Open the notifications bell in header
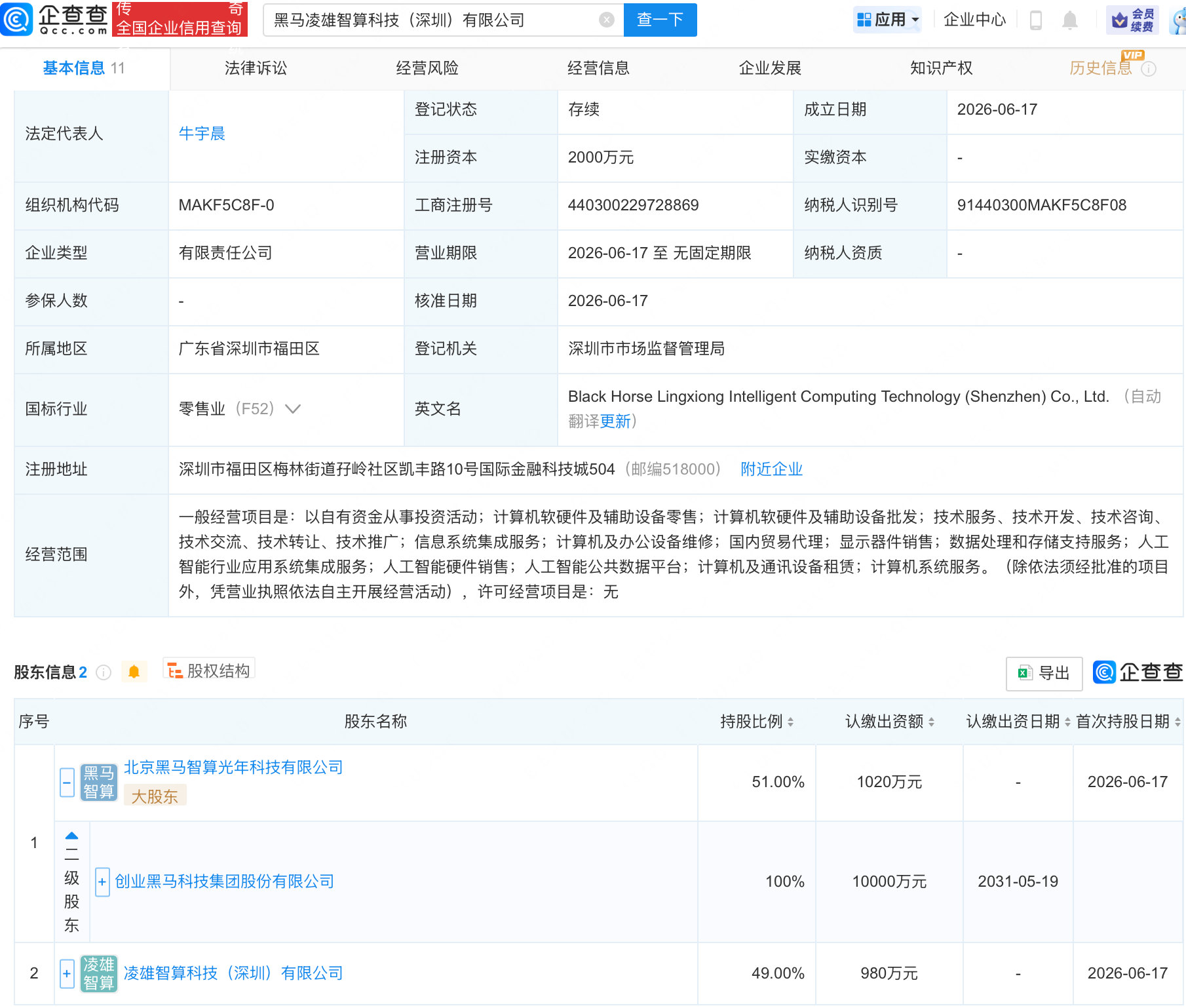The width and height of the screenshot is (1186, 1008). click(1070, 20)
